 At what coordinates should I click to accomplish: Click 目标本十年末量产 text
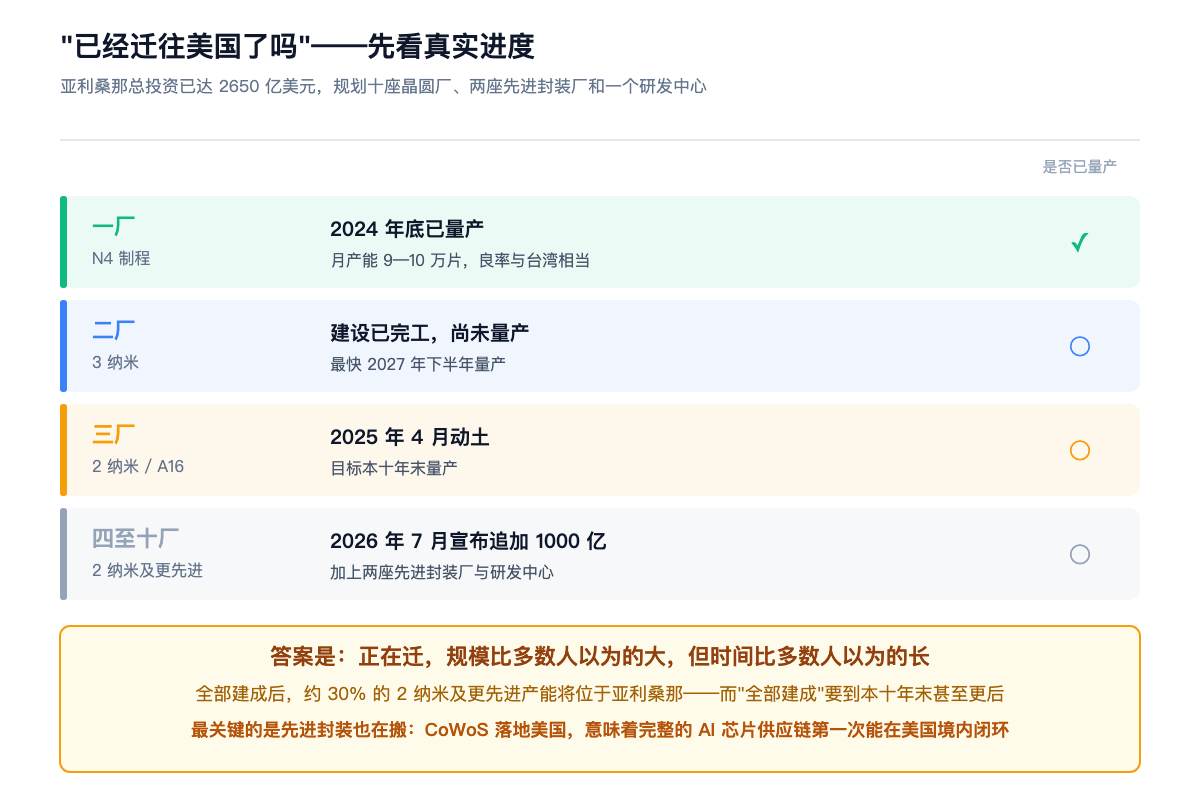[394, 468]
